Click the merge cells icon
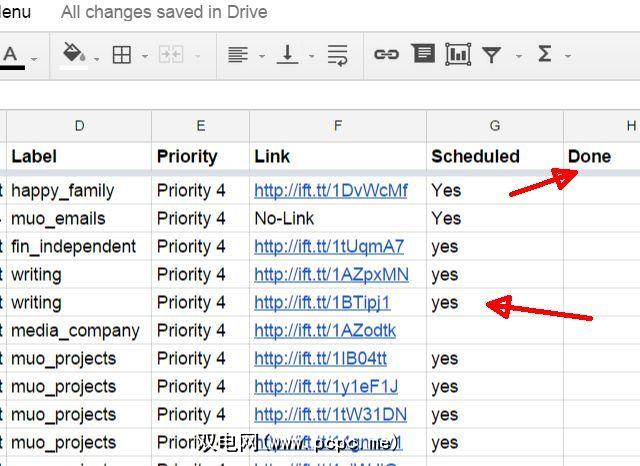Screen dimensions: 640x466 tap(171, 55)
